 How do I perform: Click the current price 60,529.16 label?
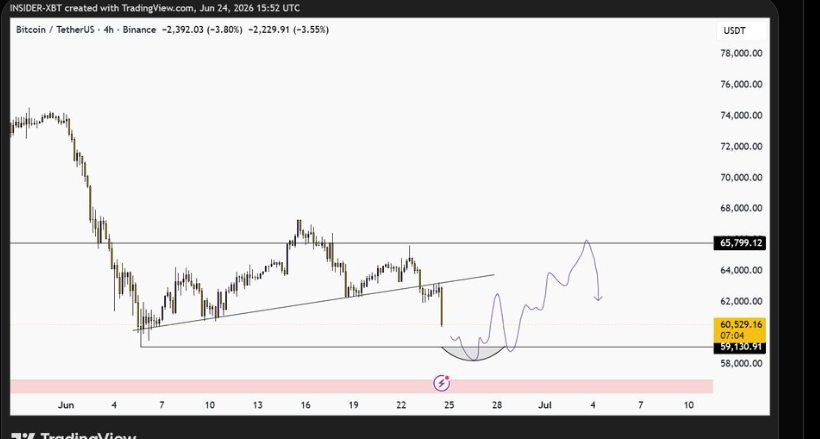coord(739,325)
